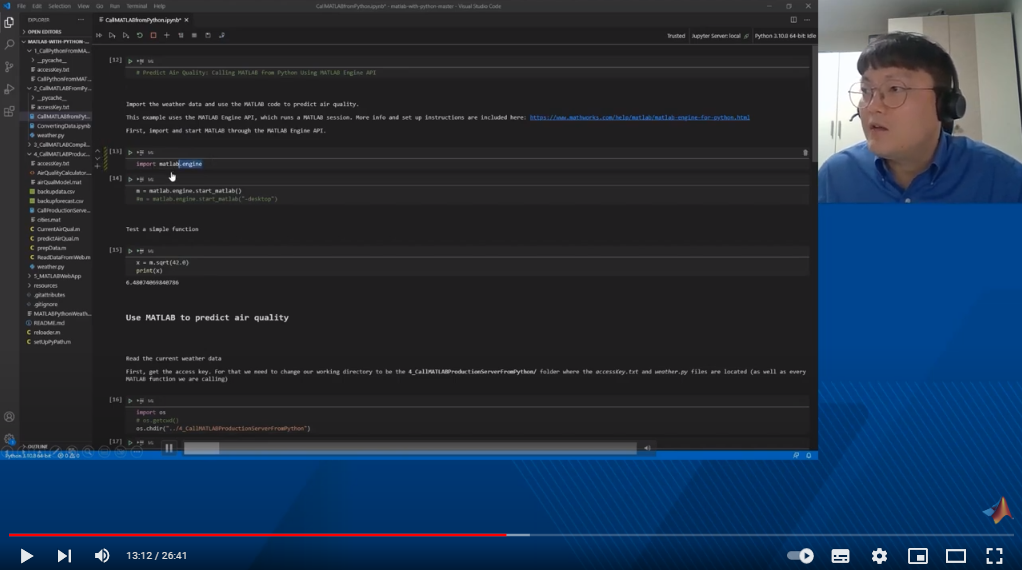Open the Selection menu
The height and width of the screenshot is (570, 1022).
[x=59, y=6]
